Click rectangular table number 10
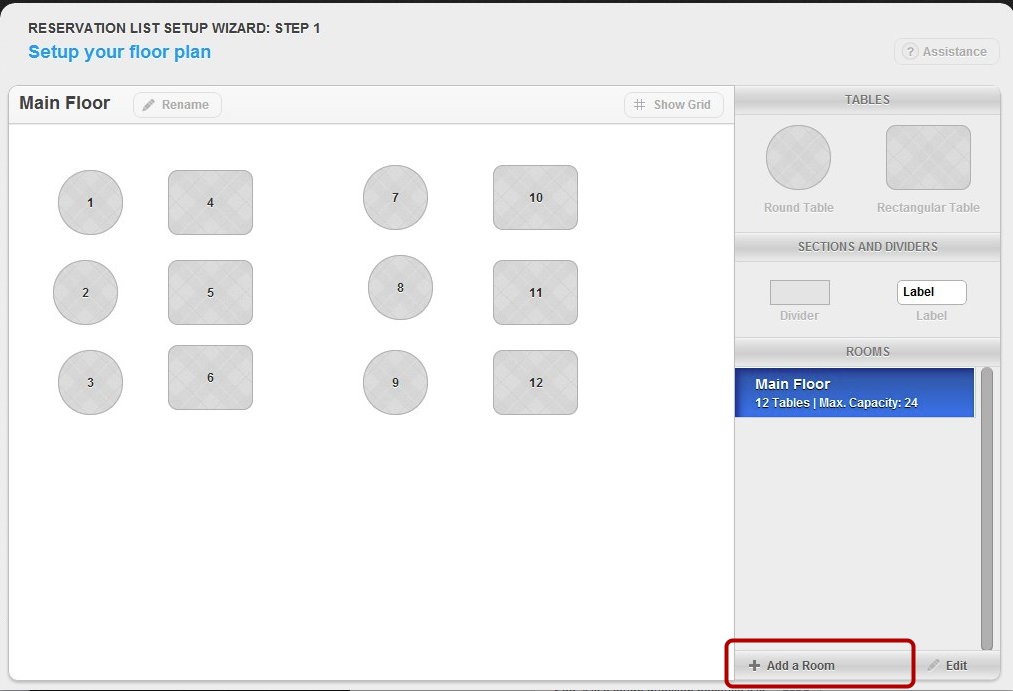1013x691 pixels. tap(535, 197)
